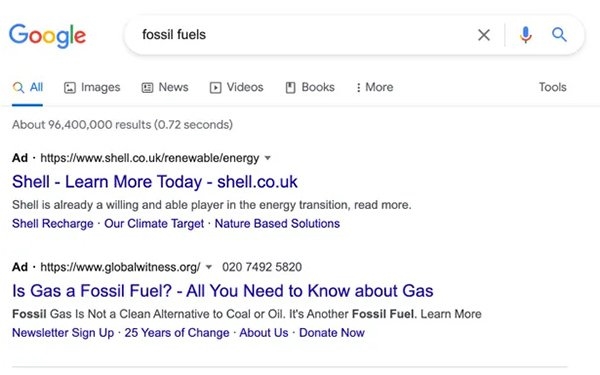
Task: Select the Images tab icon
Action: [x=70, y=88]
